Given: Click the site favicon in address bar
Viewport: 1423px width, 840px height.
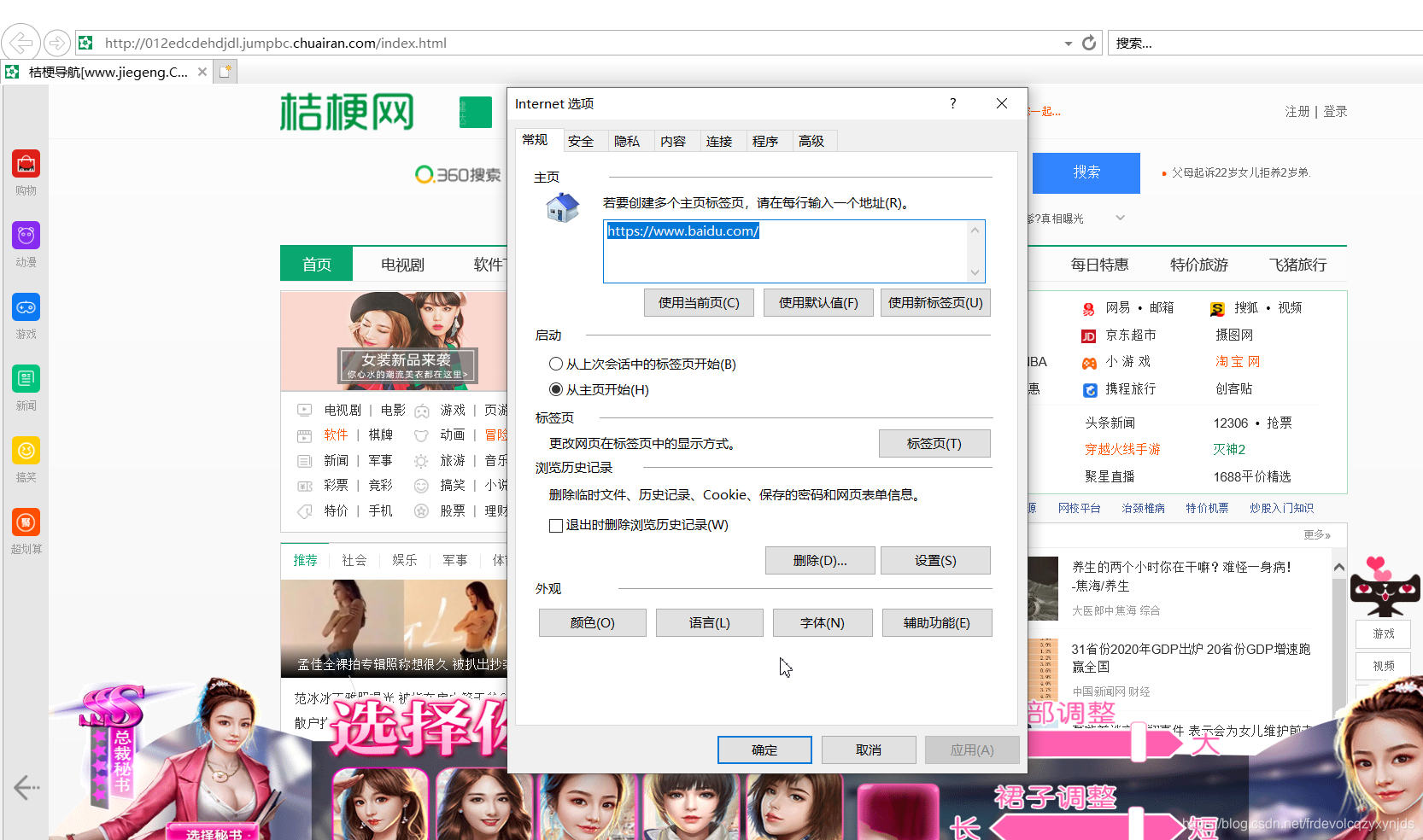Looking at the screenshot, I should coord(85,43).
